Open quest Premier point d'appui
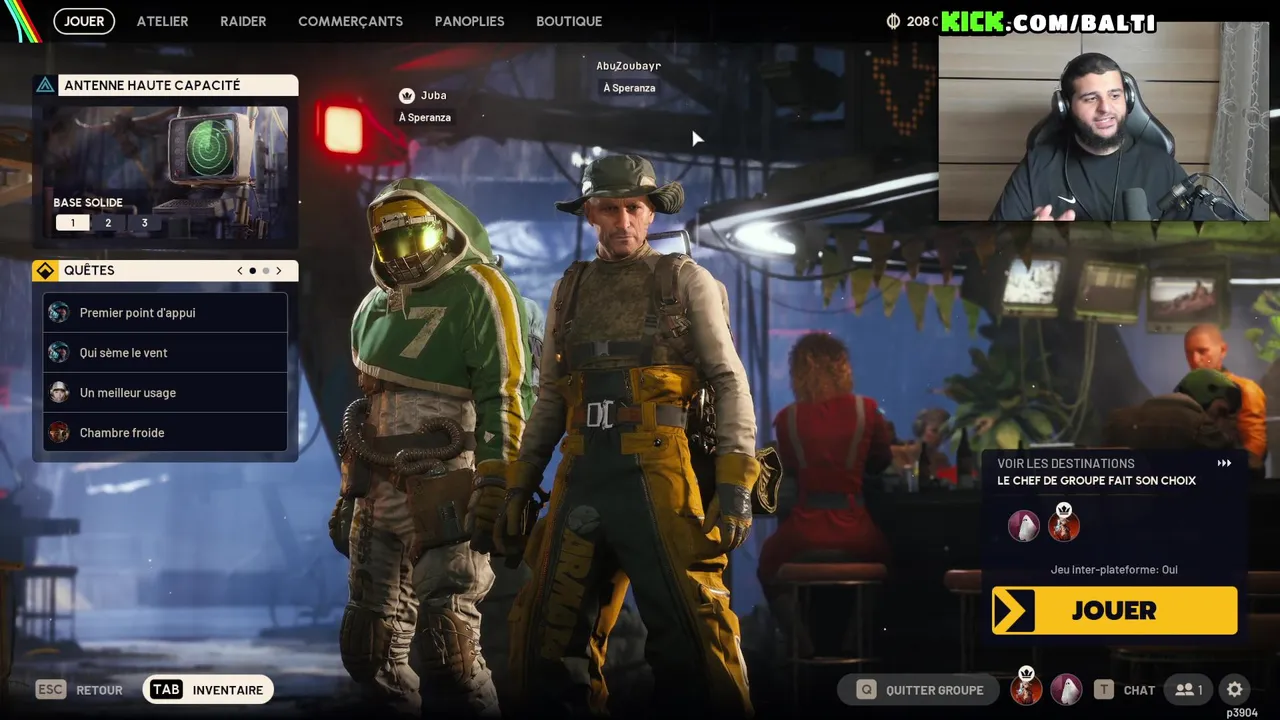1280x720 pixels. pos(166,313)
